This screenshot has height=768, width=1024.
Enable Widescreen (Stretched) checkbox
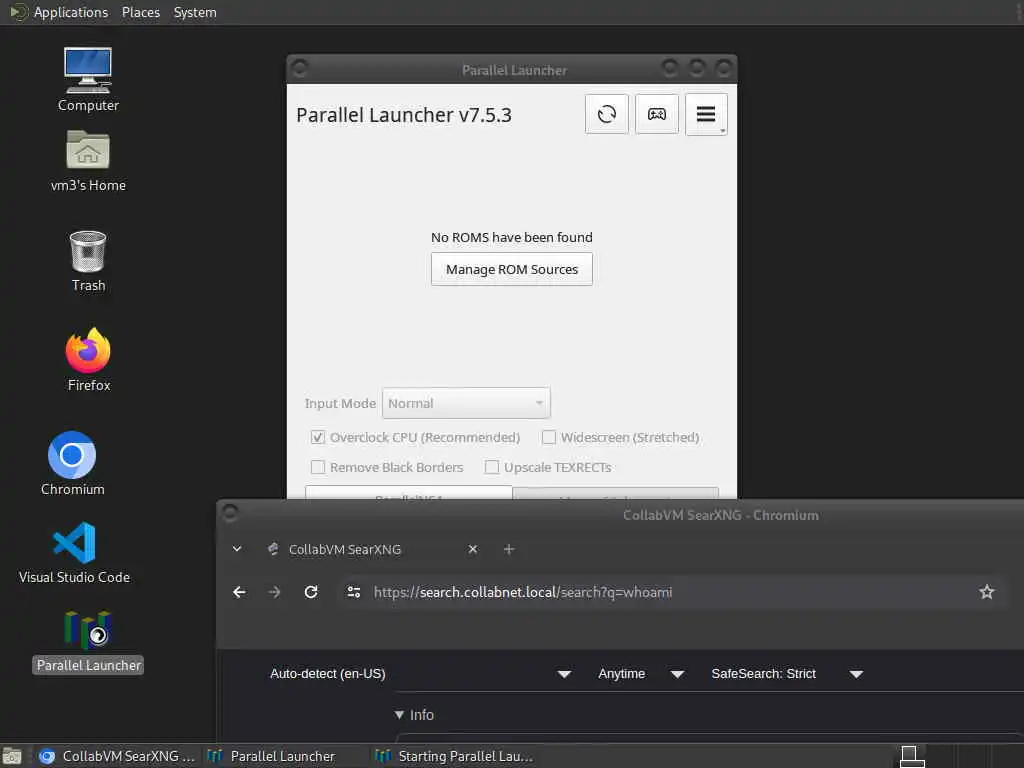[x=549, y=437]
